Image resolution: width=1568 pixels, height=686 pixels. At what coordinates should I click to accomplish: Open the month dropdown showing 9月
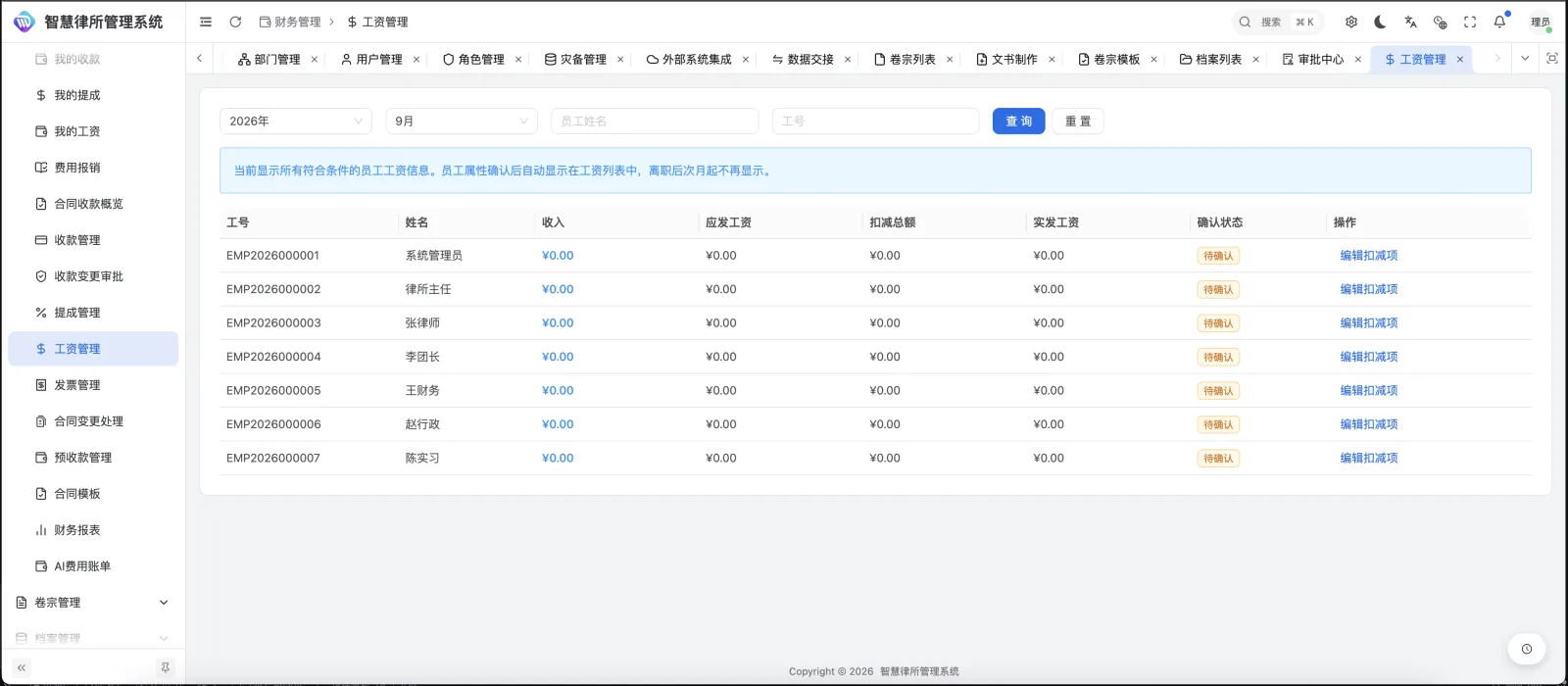pos(462,121)
